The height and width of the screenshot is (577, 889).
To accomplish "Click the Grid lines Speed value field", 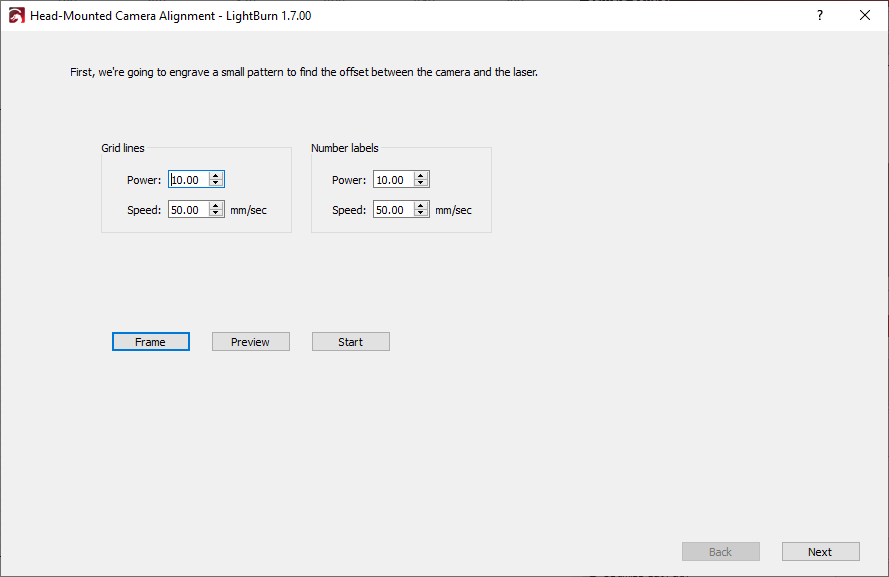I will [x=188, y=210].
